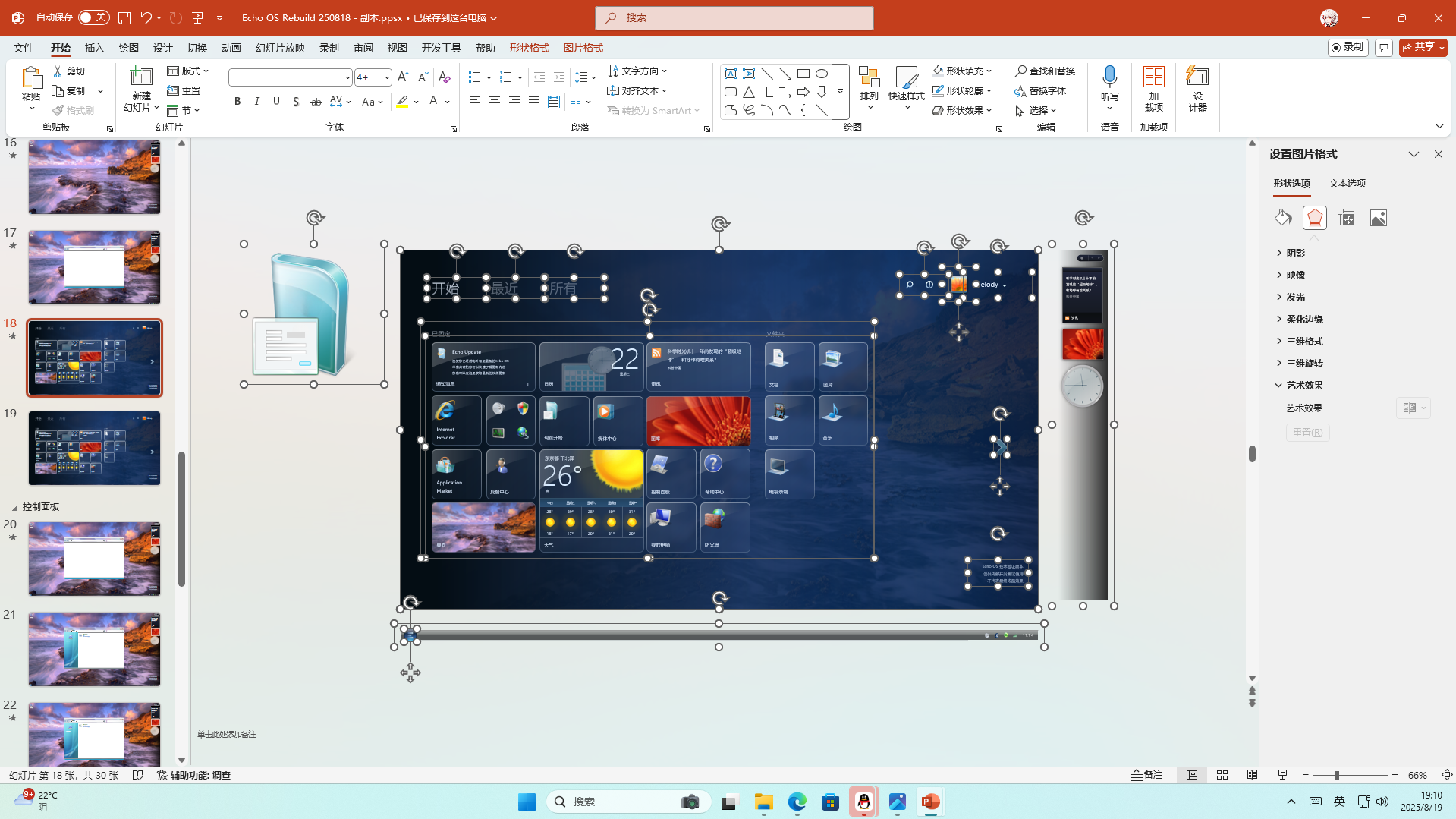Image resolution: width=1456 pixels, height=819 pixels.
Task: Click the Dictate microphone icon
Action: tap(1109, 77)
